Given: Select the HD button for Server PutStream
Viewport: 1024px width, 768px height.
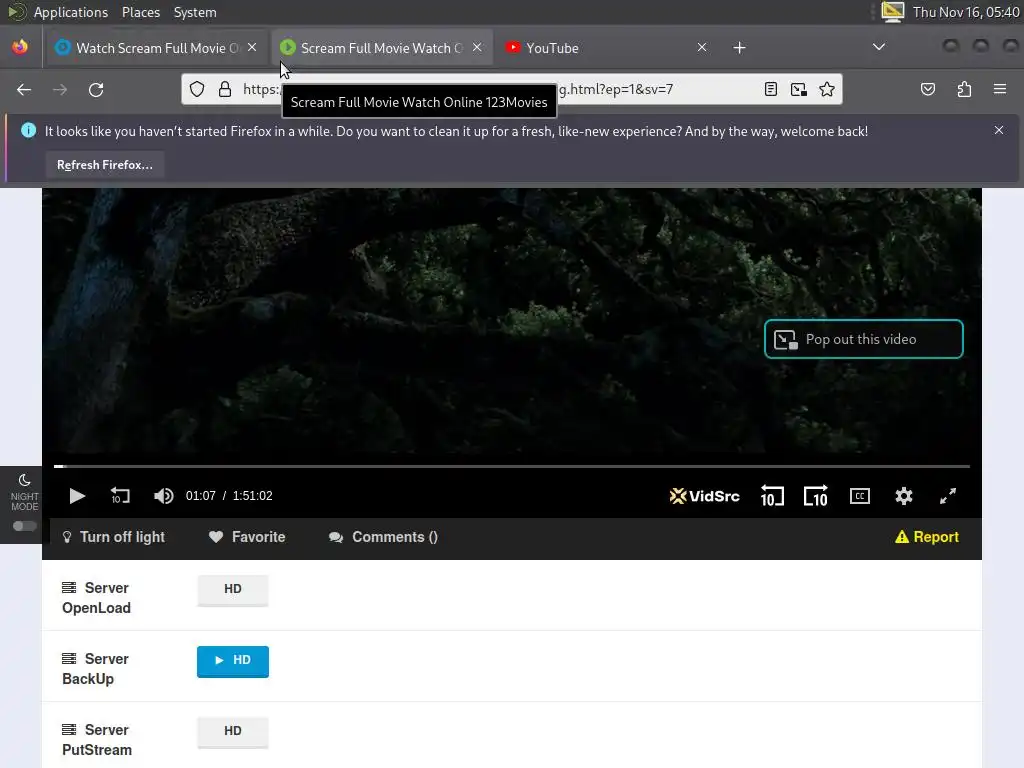Looking at the screenshot, I should tap(232, 731).
